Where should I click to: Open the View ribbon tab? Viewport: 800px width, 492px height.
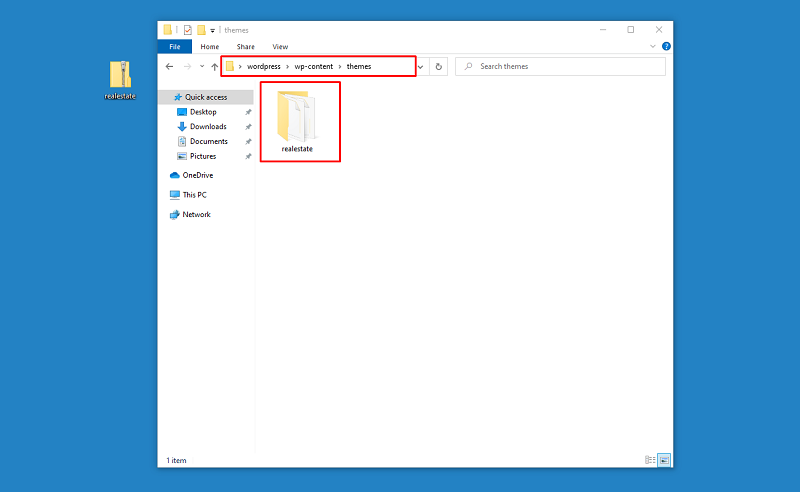pyautogui.click(x=280, y=46)
